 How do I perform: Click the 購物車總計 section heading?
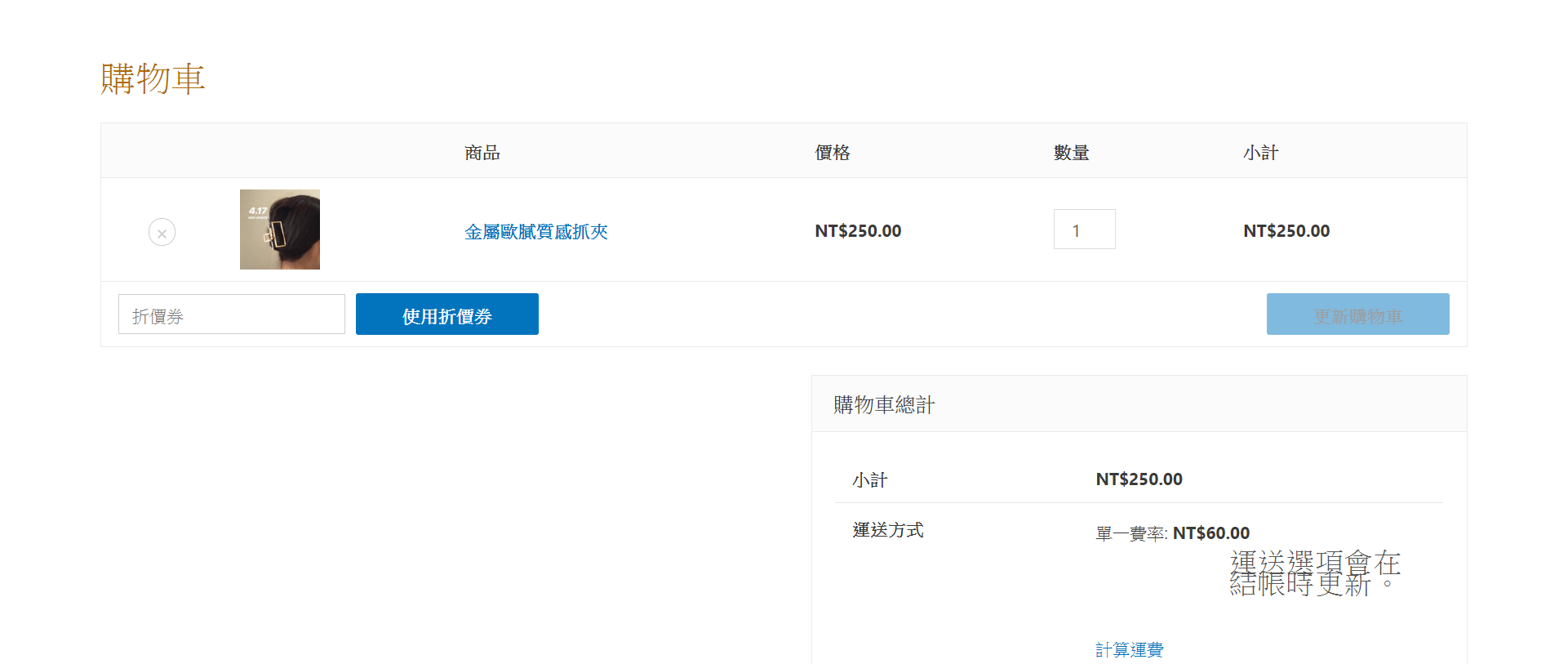(x=884, y=405)
